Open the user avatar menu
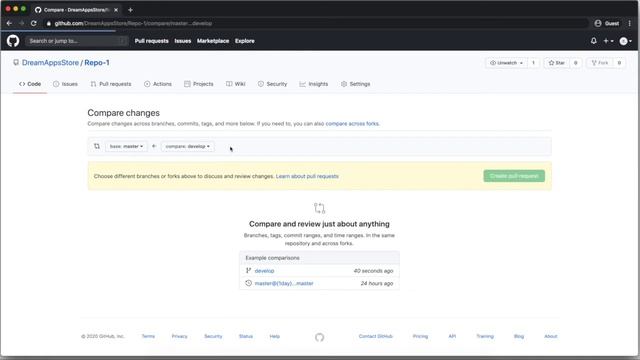Screen dimensions: 640x360 [x=625, y=41]
